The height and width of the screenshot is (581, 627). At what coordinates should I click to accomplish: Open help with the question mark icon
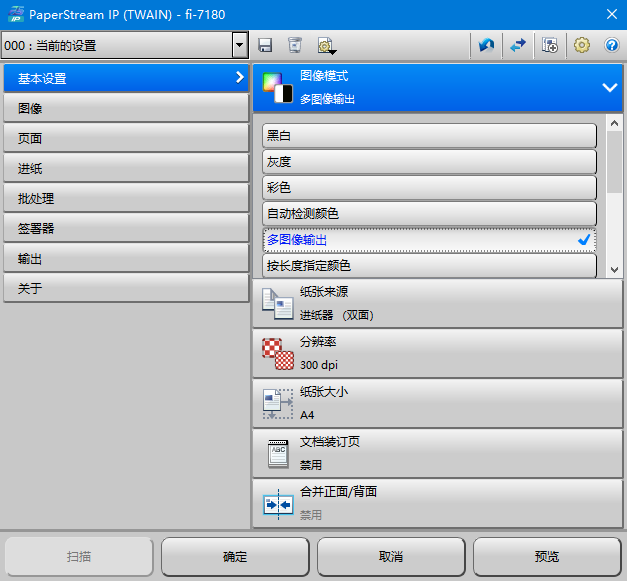click(612, 45)
